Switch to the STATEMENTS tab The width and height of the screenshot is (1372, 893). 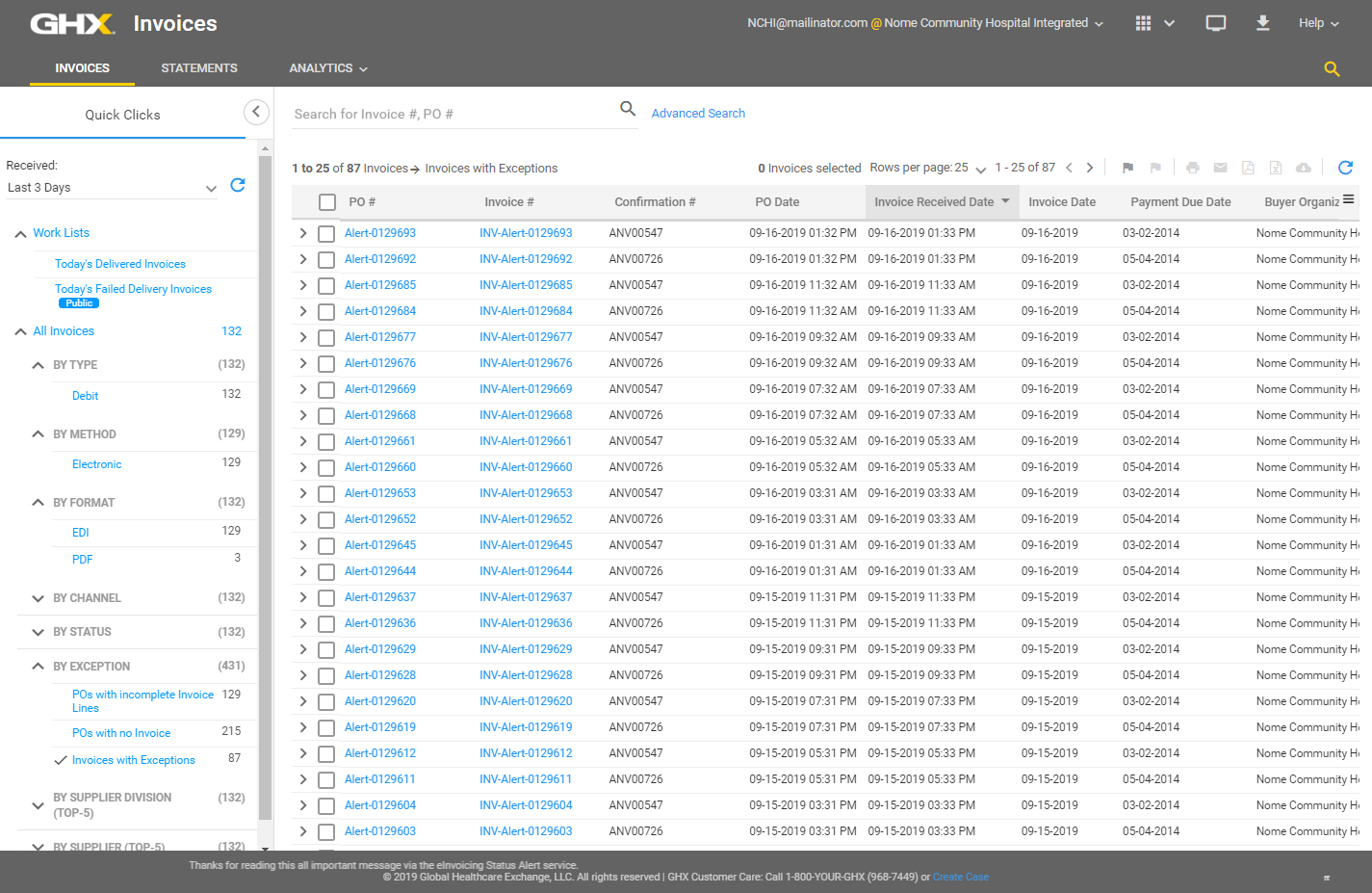(x=198, y=68)
